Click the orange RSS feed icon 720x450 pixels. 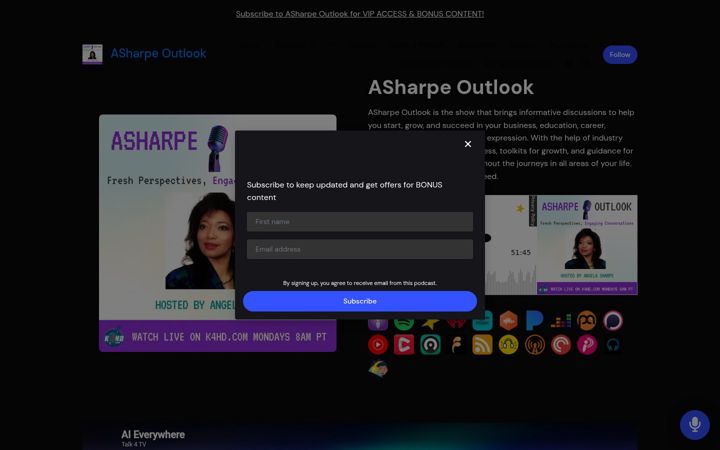click(482, 345)
